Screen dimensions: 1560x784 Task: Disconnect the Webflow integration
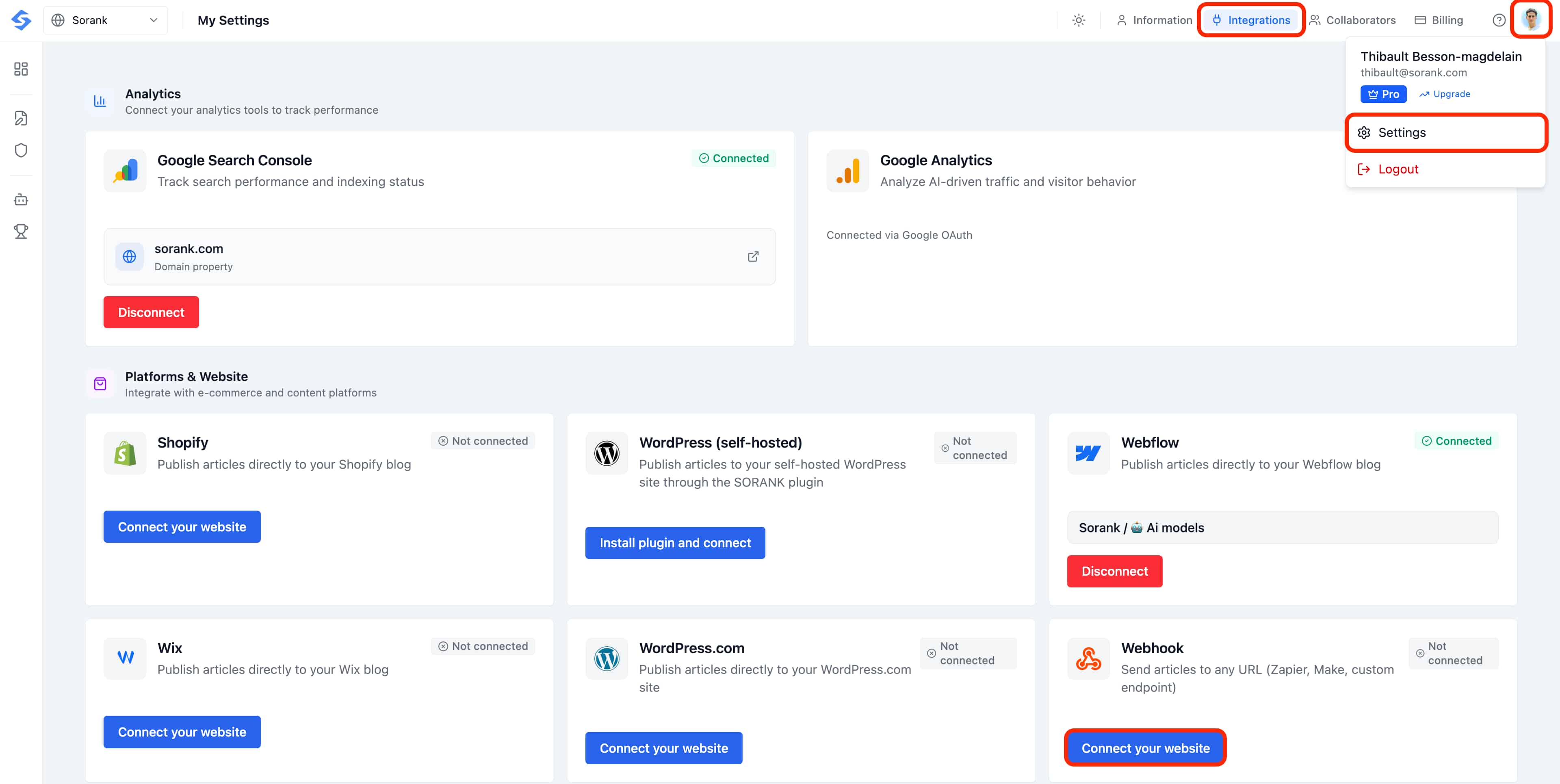[x=1115, y=572]
